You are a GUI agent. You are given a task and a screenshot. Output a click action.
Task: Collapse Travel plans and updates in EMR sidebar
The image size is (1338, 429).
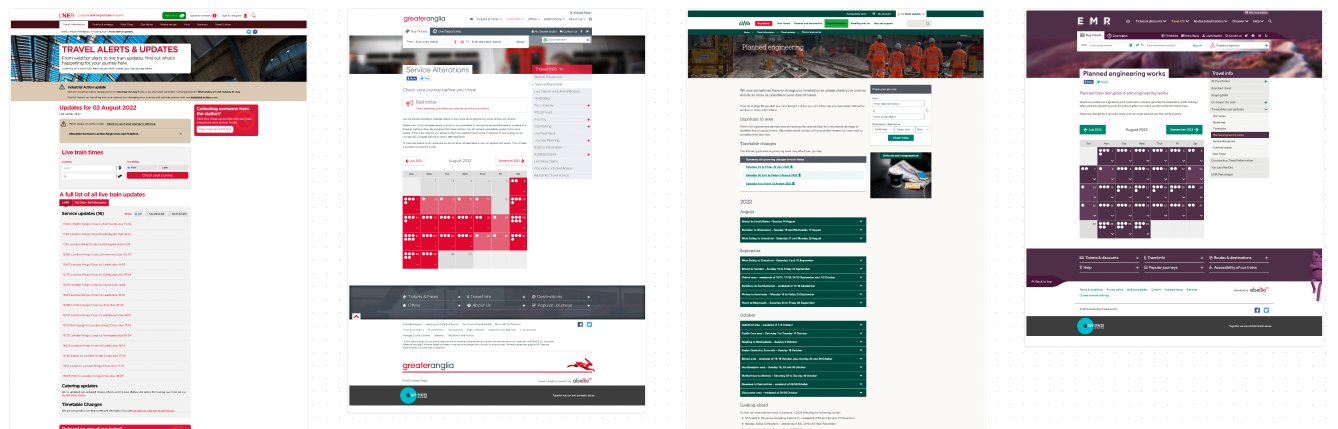click(x=1266, y=109)
